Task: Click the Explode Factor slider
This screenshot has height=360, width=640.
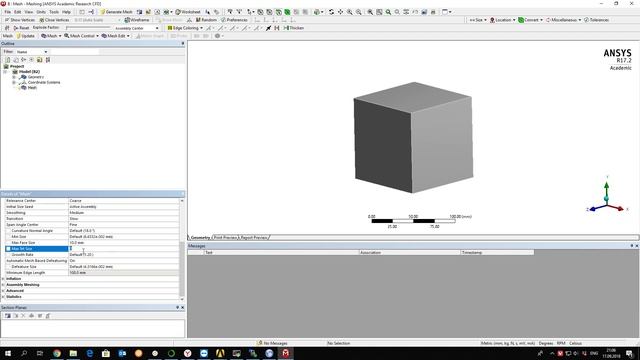Action: pos(88,28)
